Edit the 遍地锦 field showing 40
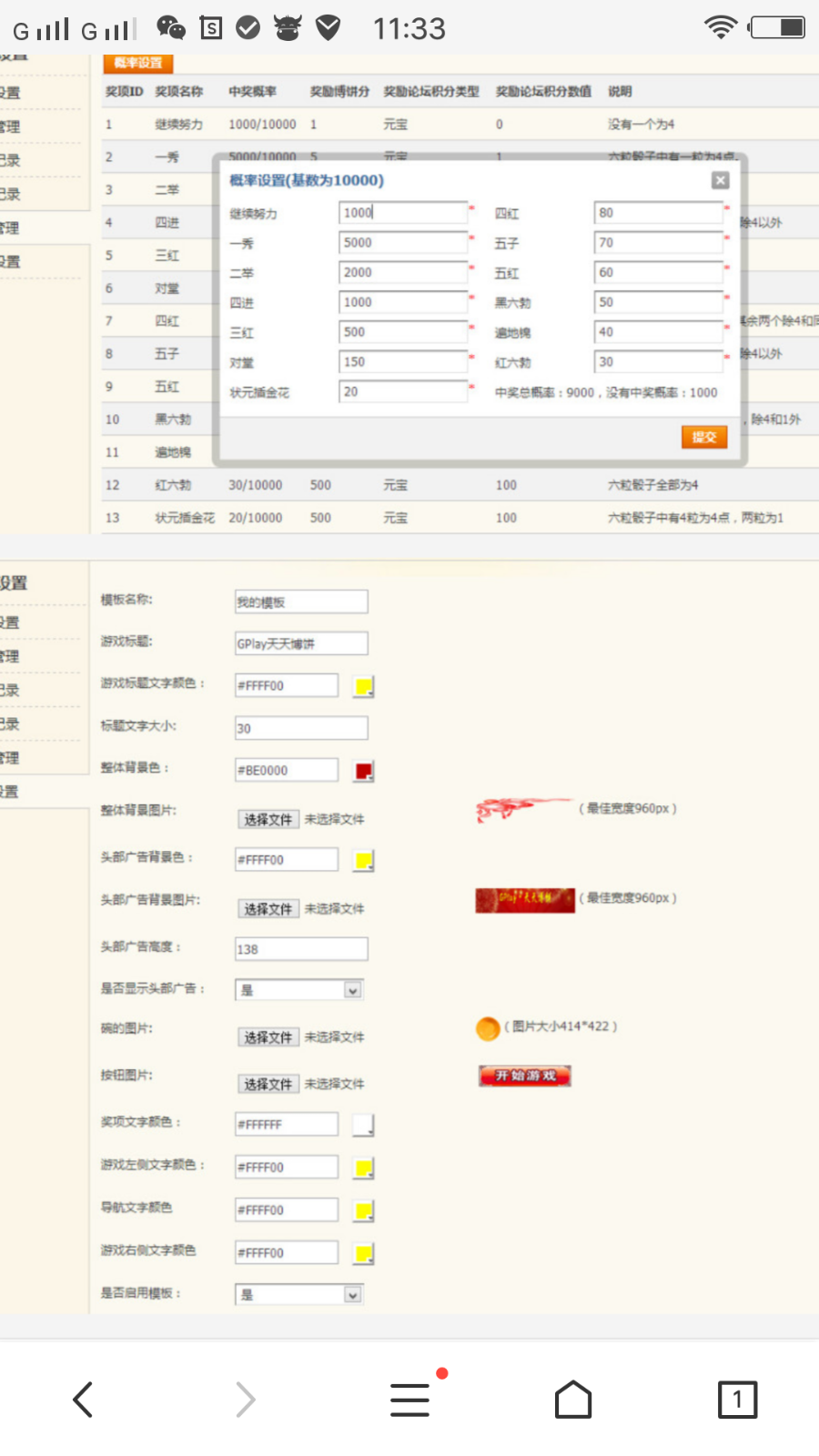This screenshot has width=819, height=1456. click(659, 332)
